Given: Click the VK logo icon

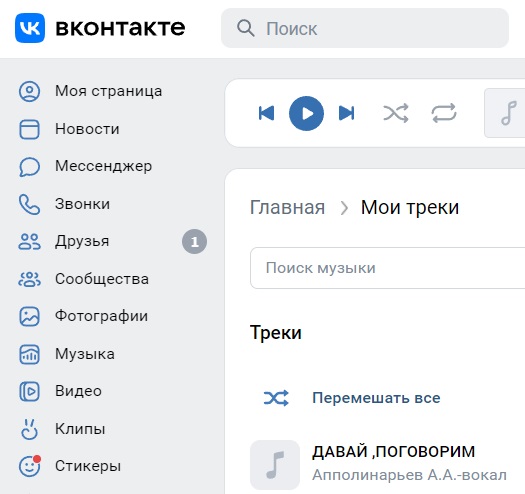Looking at the screenshot, I should click(30, 28).
